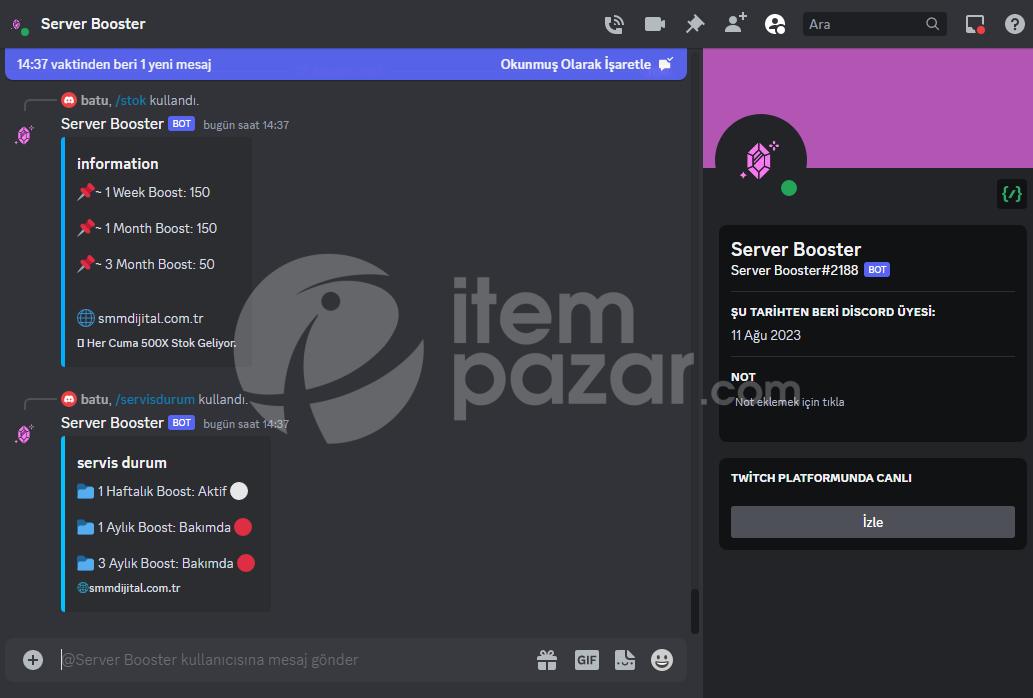The image size is (1033, 698).
Task: Click the BOT tag in profile panel
Action: tap(877, 270)
